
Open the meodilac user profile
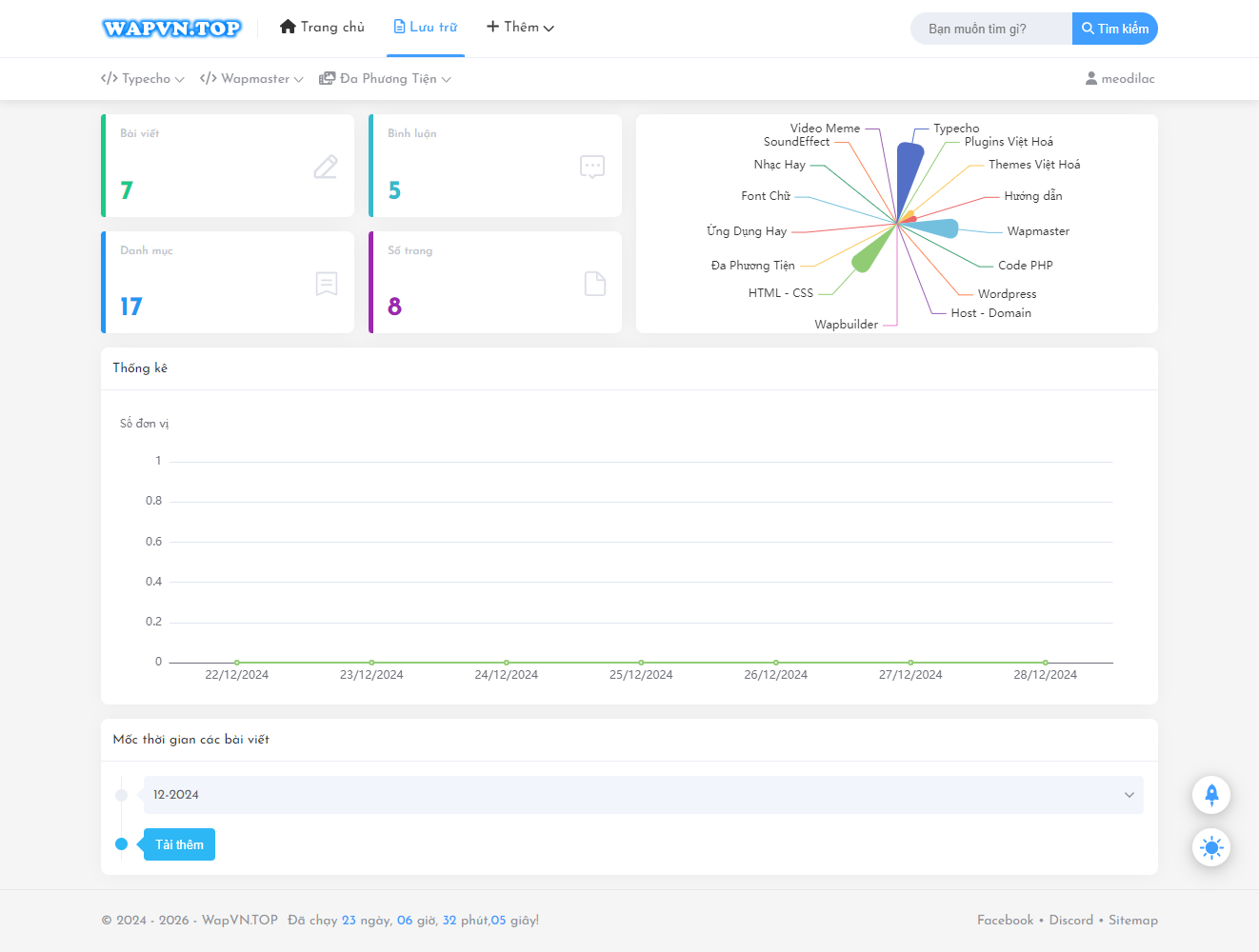click(1120, 78)
